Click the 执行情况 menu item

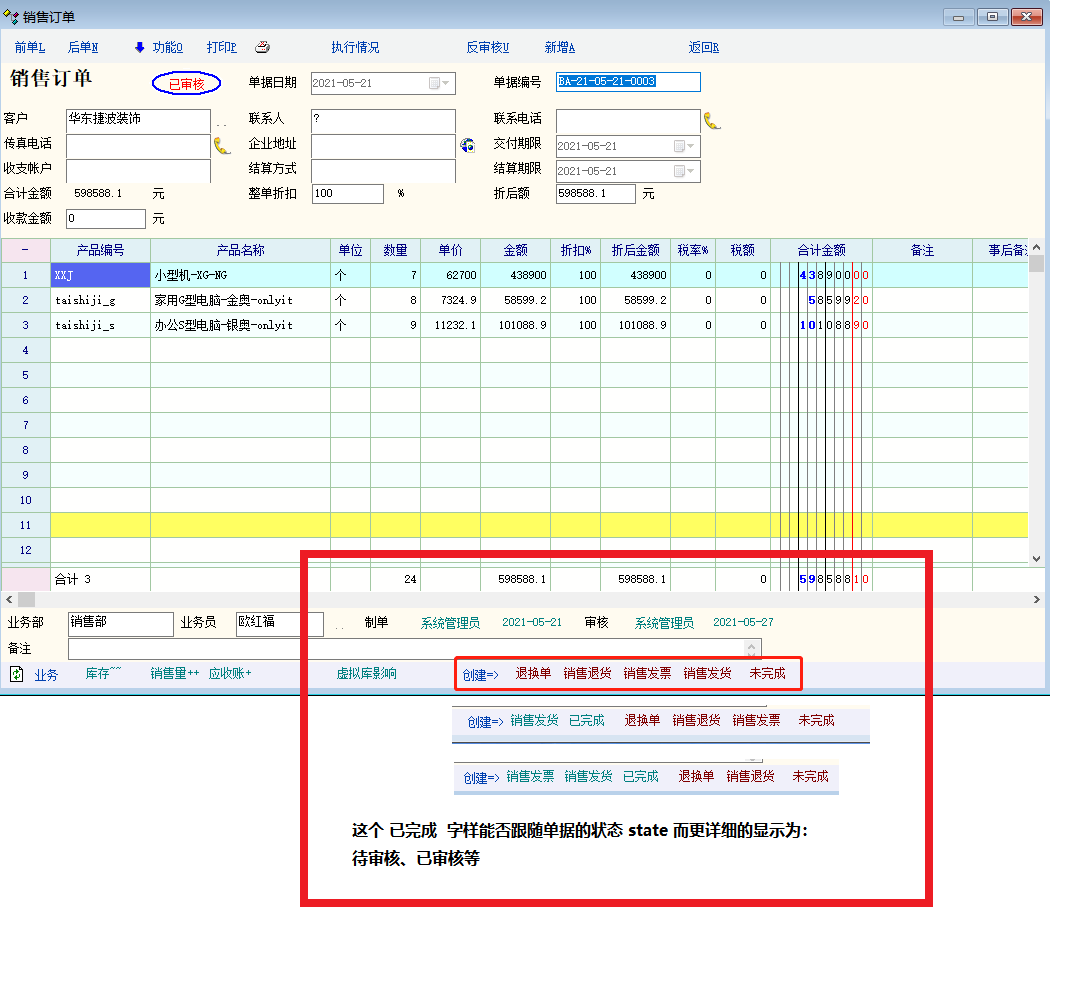[355, 47]
